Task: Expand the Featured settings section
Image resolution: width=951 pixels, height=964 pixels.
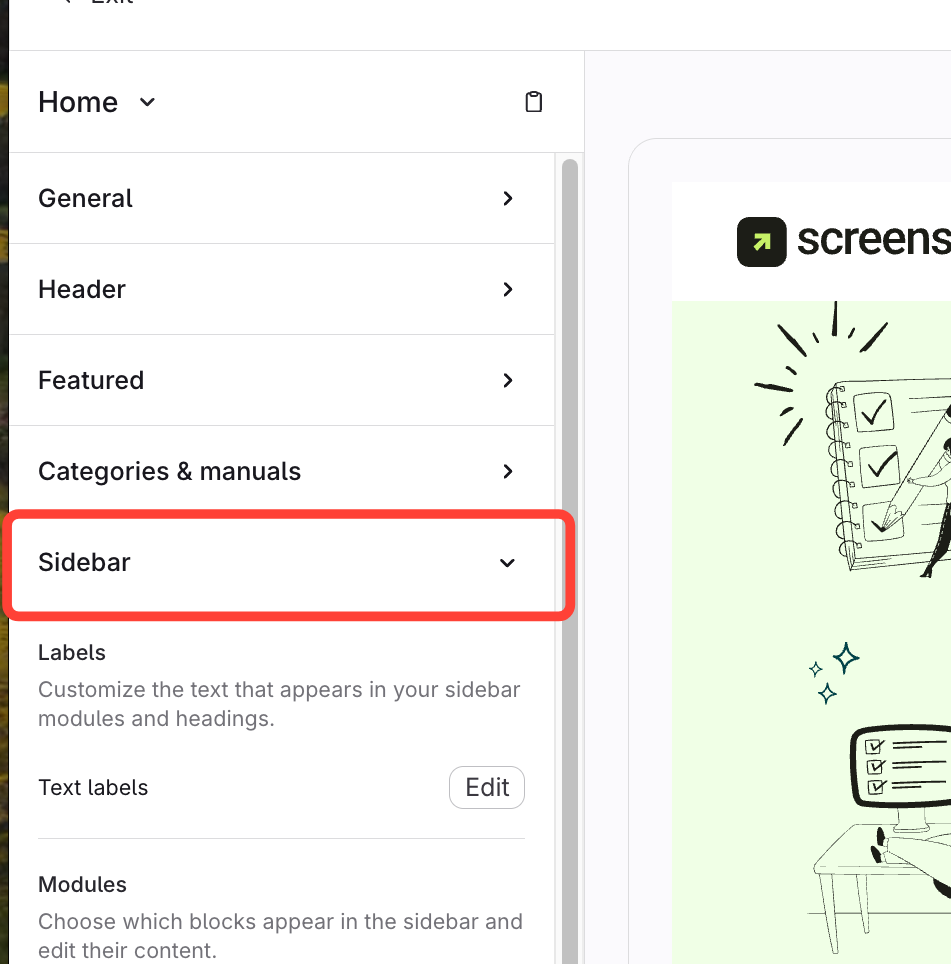Action: (282, 381)
